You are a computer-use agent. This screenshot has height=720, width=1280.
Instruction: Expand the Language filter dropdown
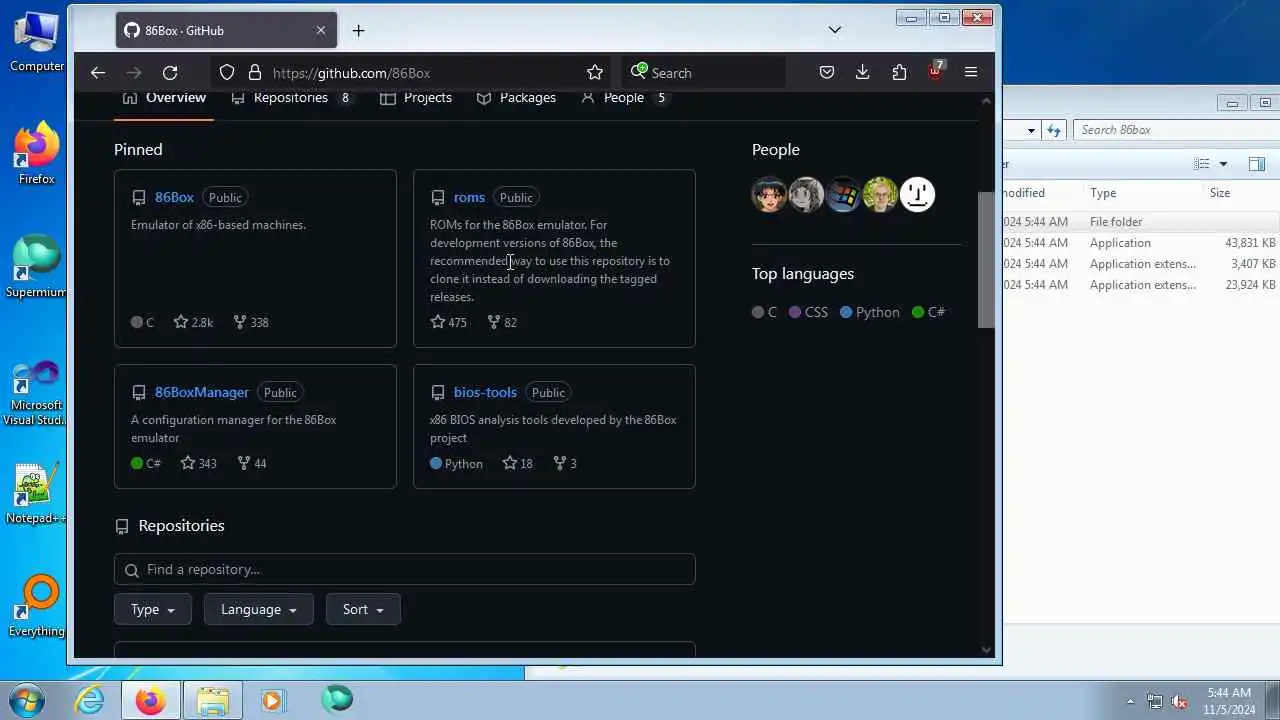tap(258, 609)
